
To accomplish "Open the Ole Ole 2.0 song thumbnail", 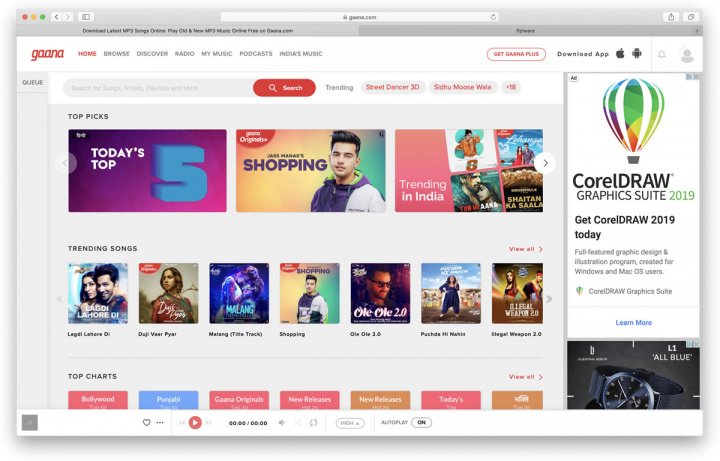I will tap(380, 293).
